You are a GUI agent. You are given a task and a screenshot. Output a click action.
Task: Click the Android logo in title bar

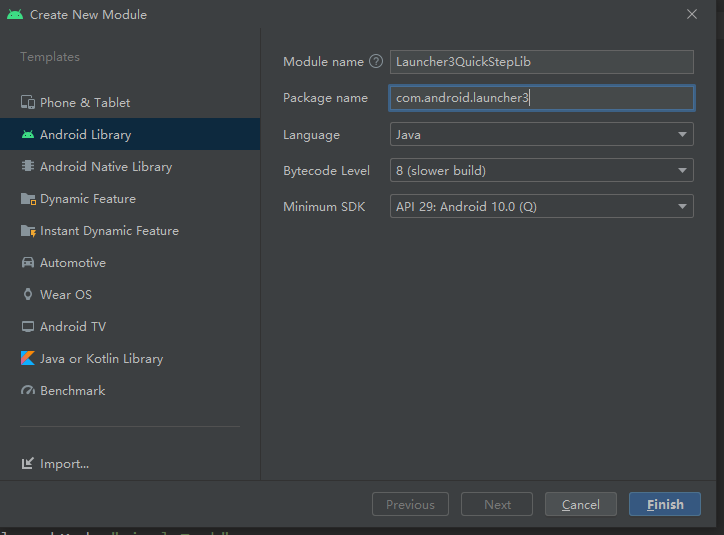pyautogui.click(x=15, y=14)
